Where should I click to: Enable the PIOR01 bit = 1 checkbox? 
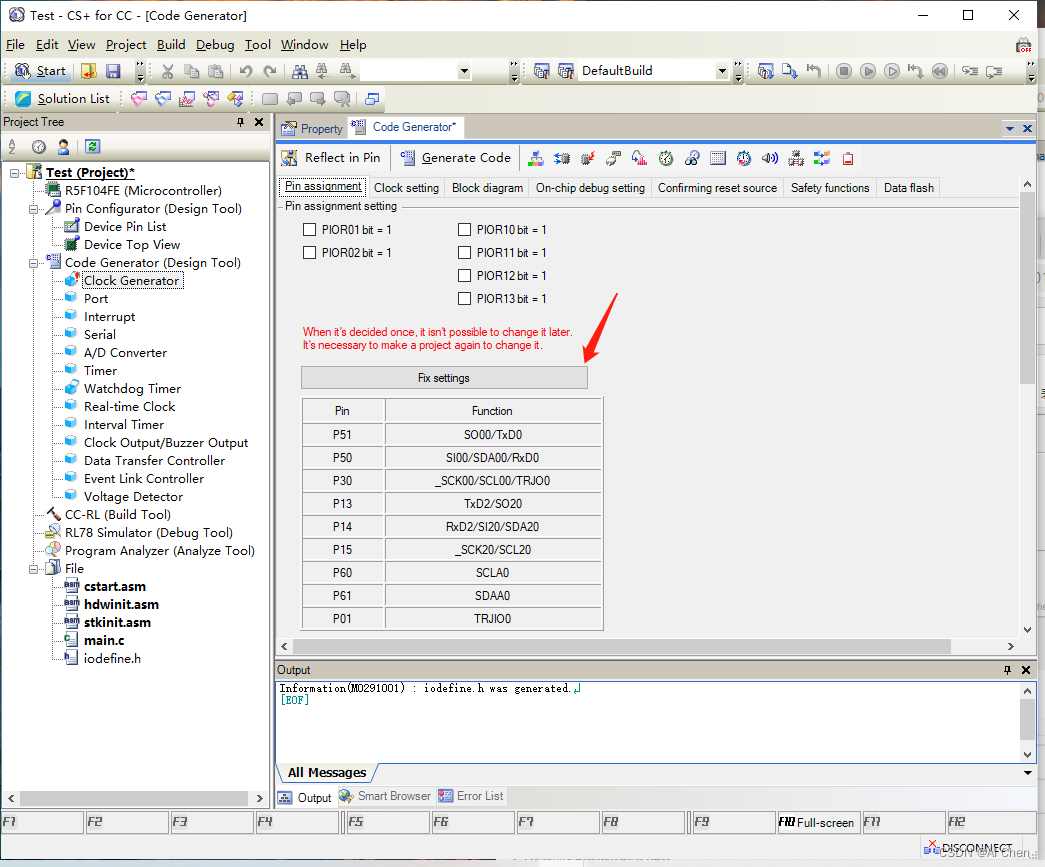tap(309, 230)
